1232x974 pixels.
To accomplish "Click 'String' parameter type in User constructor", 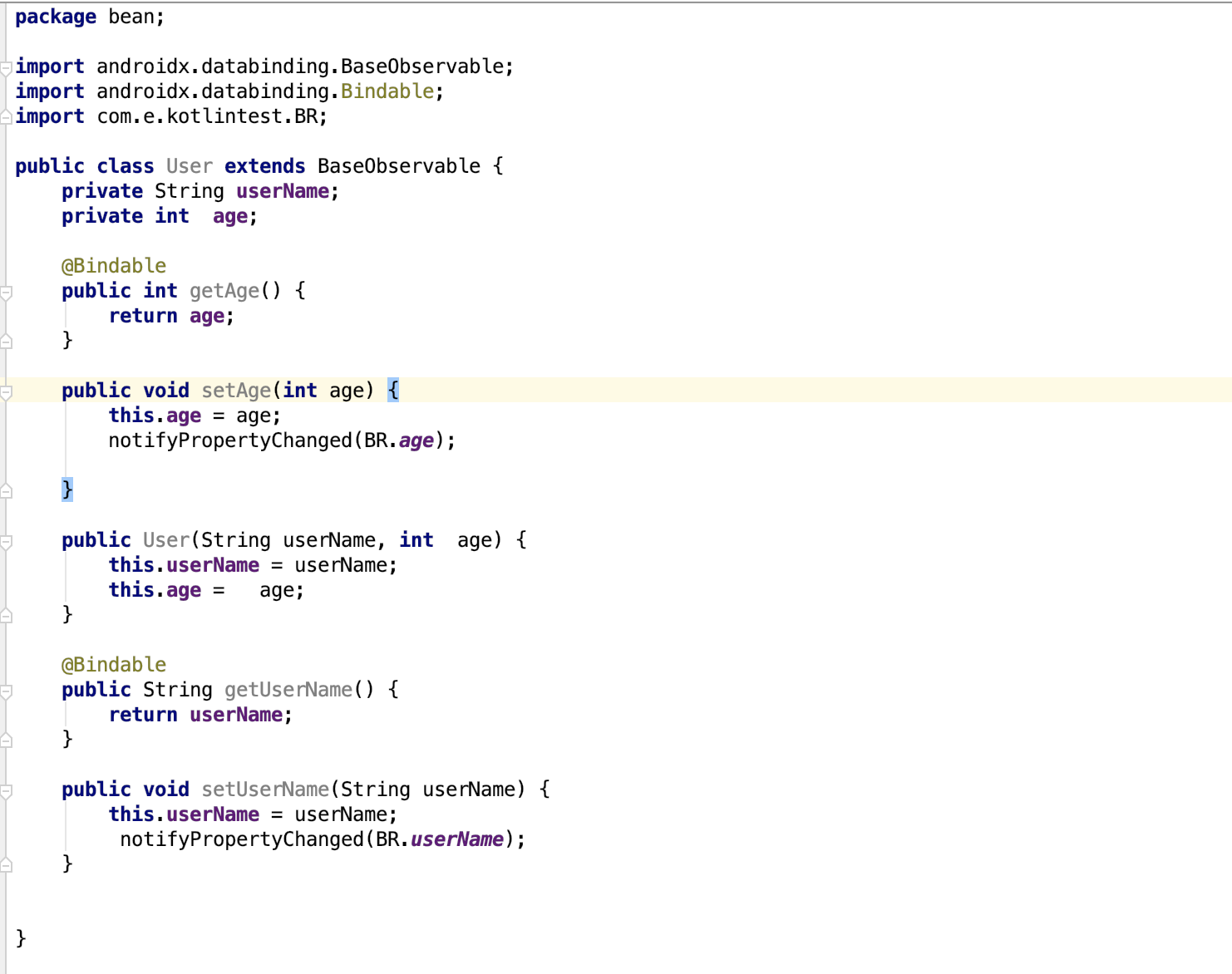I will 236,540.
